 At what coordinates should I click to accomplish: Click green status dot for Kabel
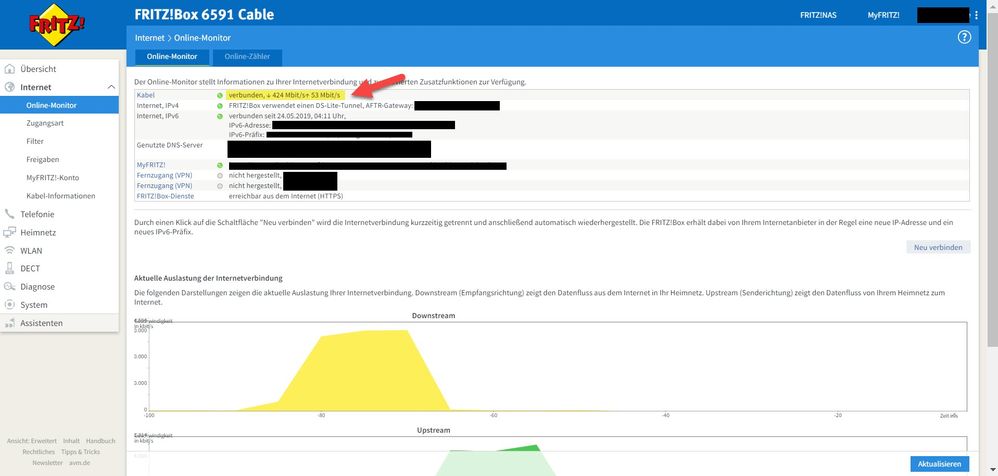coord(220,95)
